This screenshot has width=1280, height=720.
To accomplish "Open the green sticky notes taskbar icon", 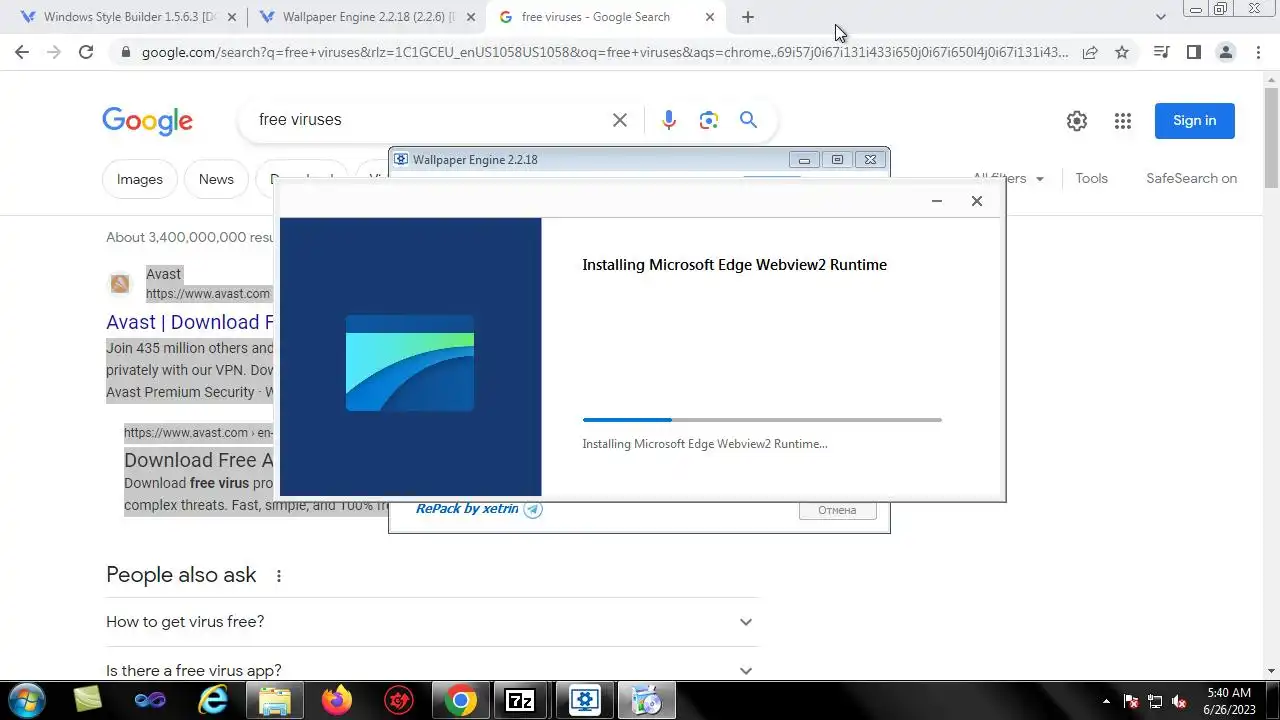I will [88, 701].
